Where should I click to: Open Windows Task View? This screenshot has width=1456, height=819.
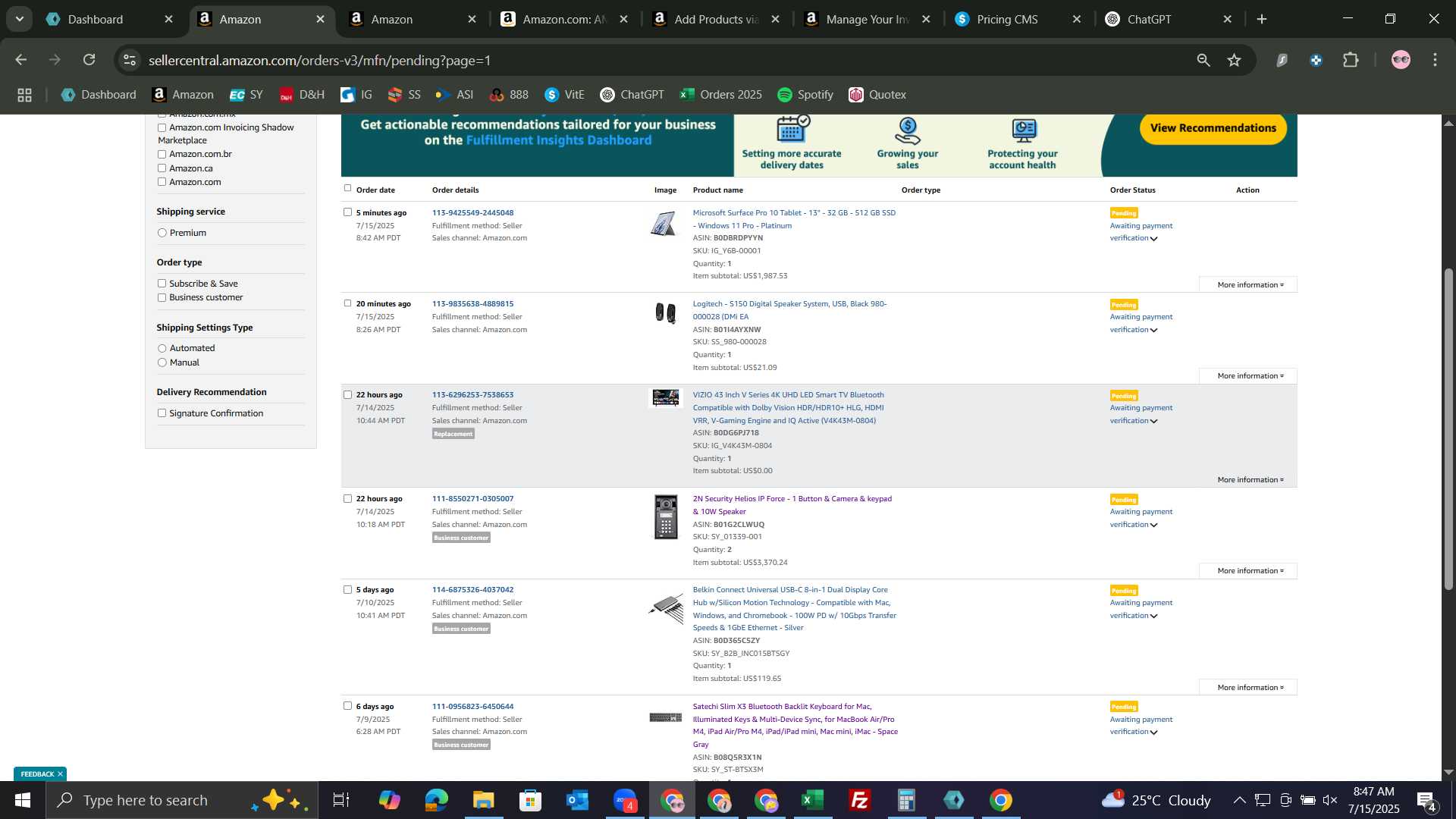341,800
